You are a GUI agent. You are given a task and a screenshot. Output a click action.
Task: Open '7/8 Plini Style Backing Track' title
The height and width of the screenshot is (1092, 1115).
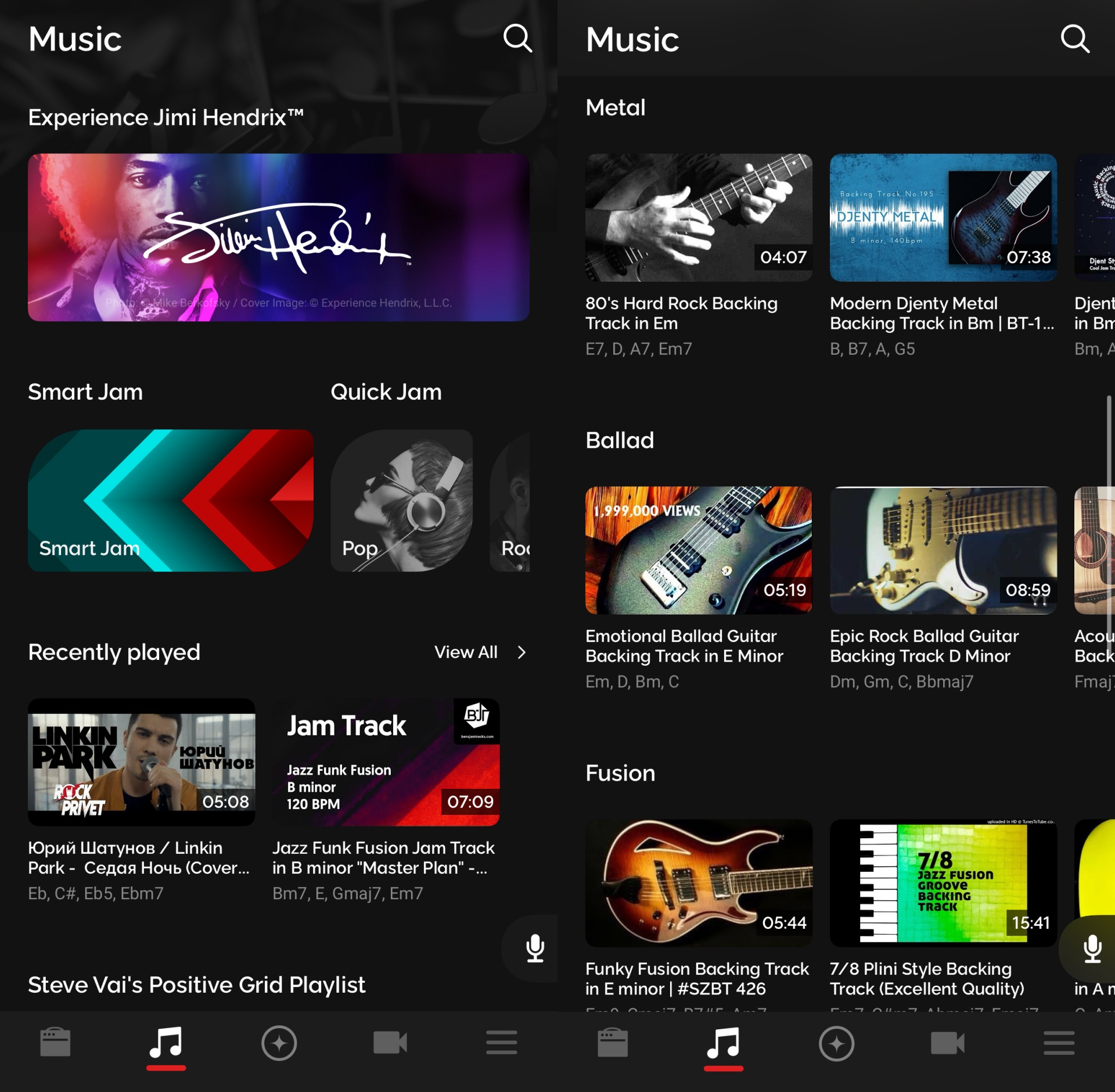tap(927, 979)
